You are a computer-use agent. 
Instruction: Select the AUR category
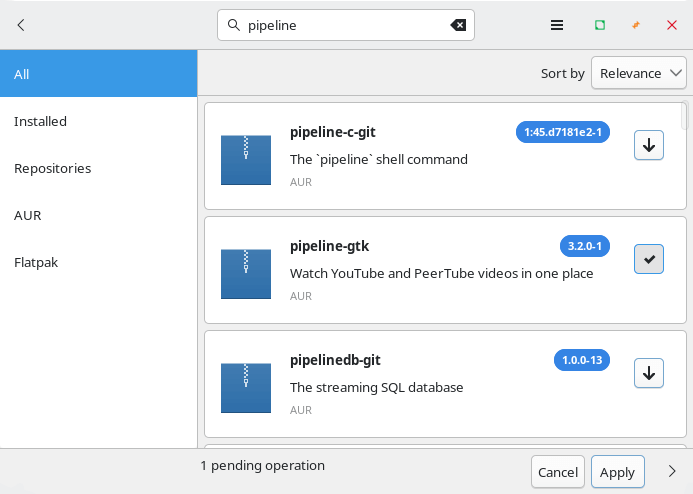tap(99, 215)
